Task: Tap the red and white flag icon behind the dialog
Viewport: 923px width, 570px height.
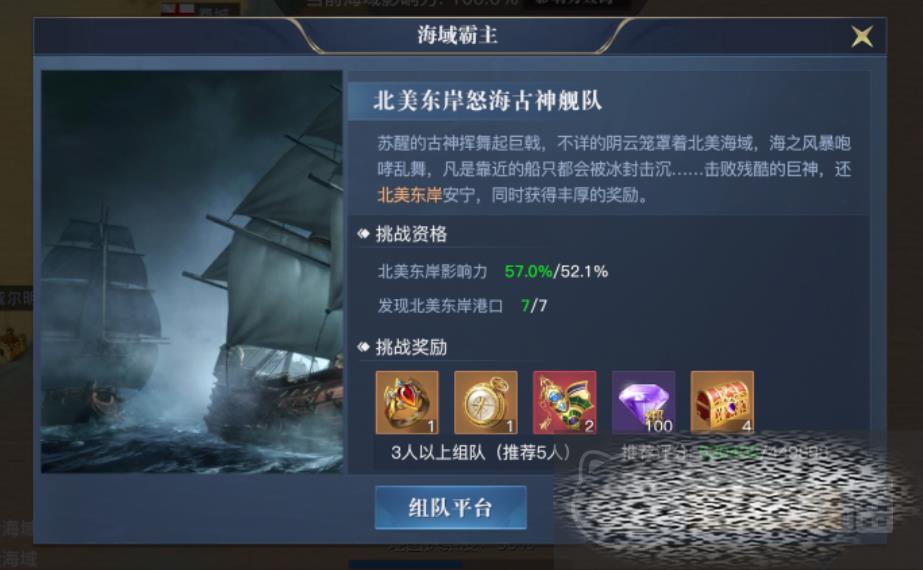Action: pos(178,8)
